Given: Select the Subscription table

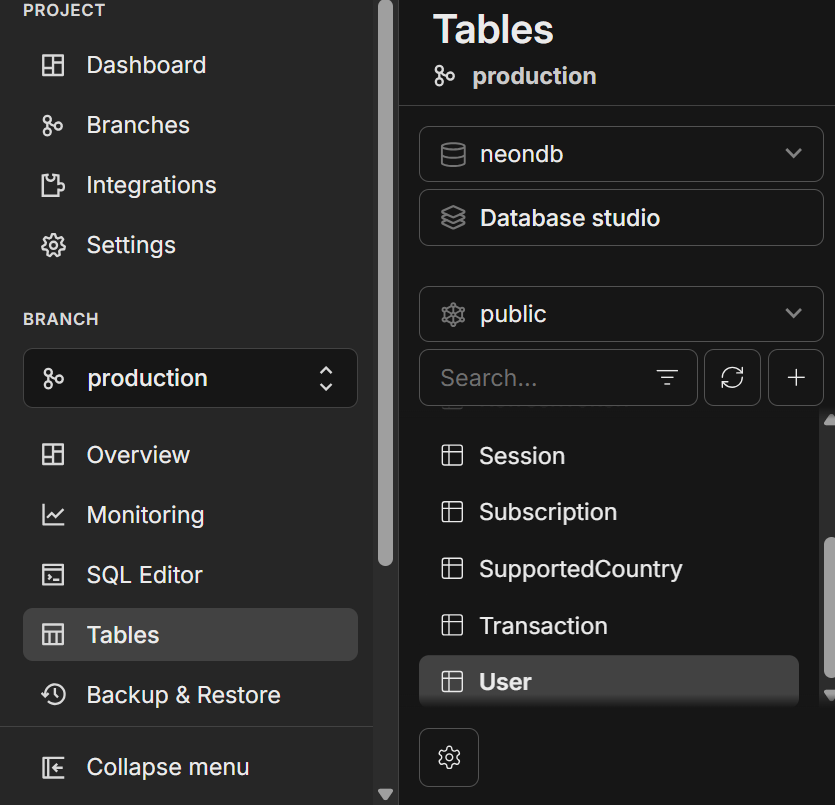Looking at the screenshot, I should tap(609, 512).
